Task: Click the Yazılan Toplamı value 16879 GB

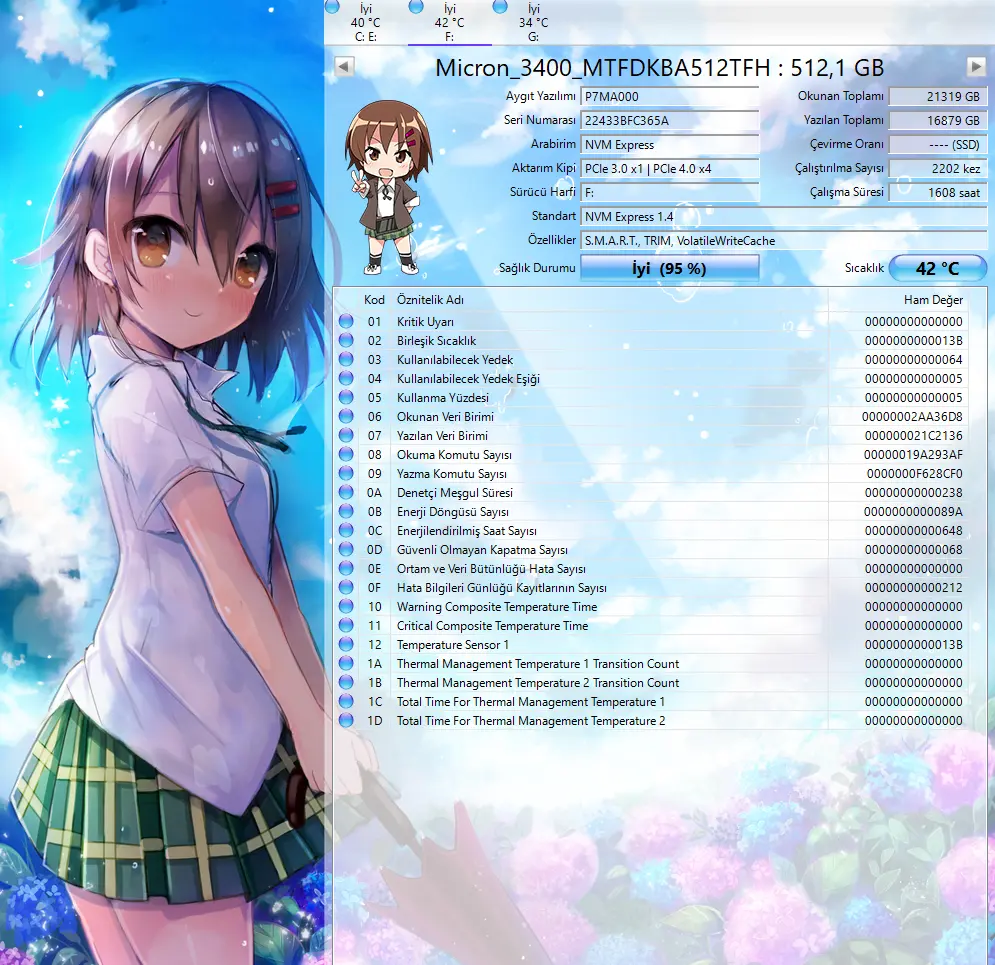Action: point(937,121)
